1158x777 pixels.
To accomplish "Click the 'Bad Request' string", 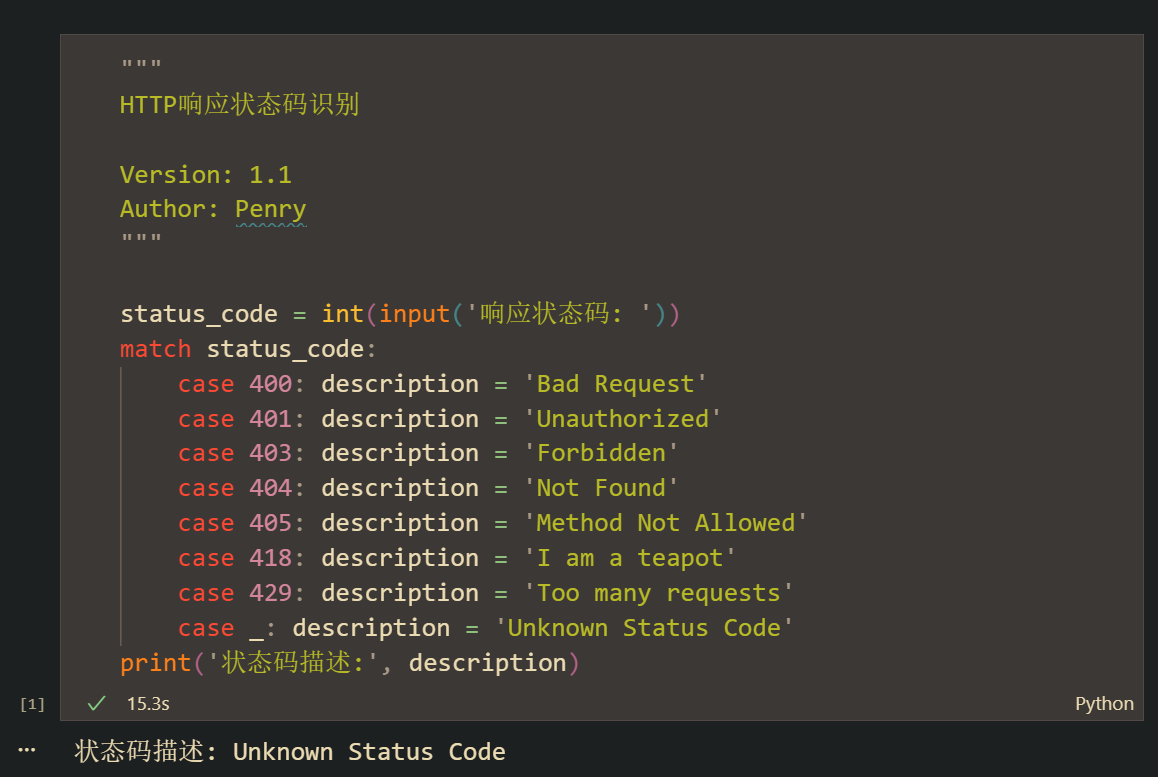I will (x=616, y=384).
